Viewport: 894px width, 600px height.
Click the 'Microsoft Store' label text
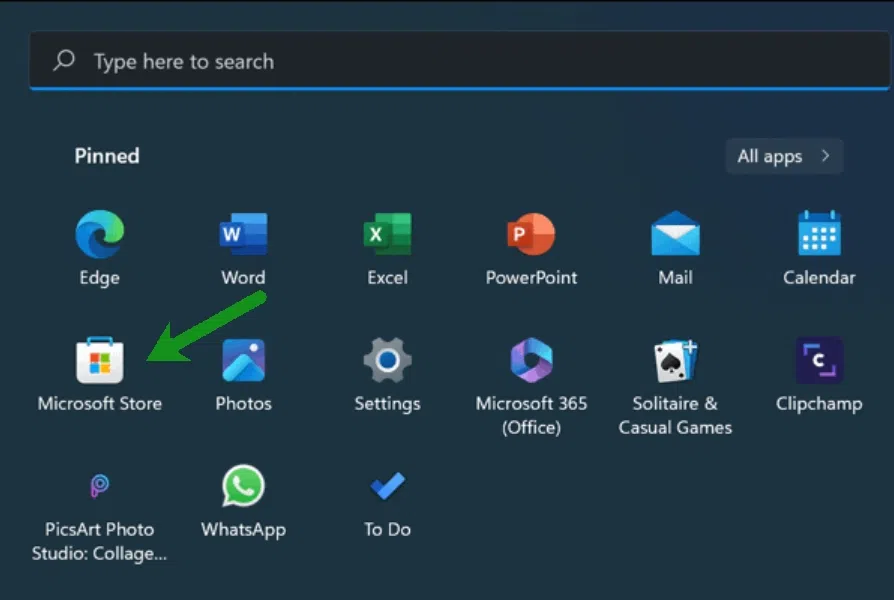(100, 404)
